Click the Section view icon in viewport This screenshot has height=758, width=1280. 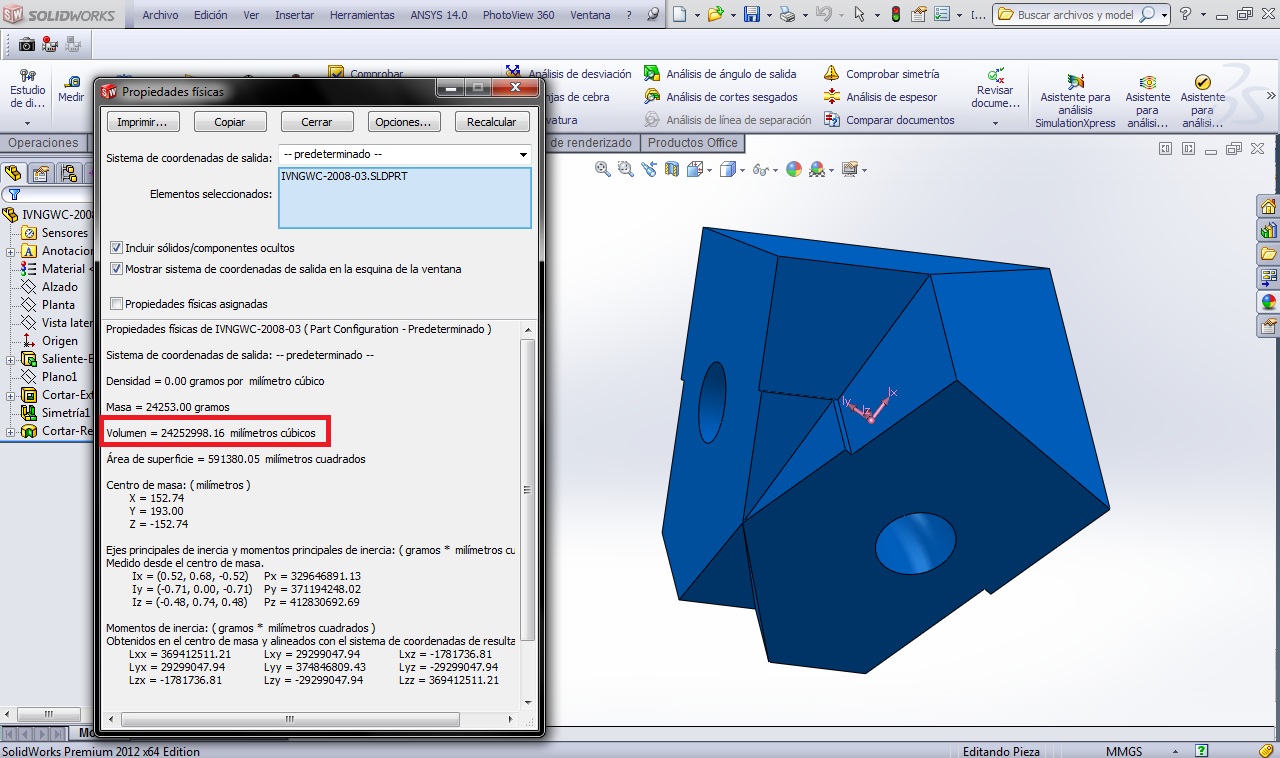pyautogui.click(x=672, y=169)
